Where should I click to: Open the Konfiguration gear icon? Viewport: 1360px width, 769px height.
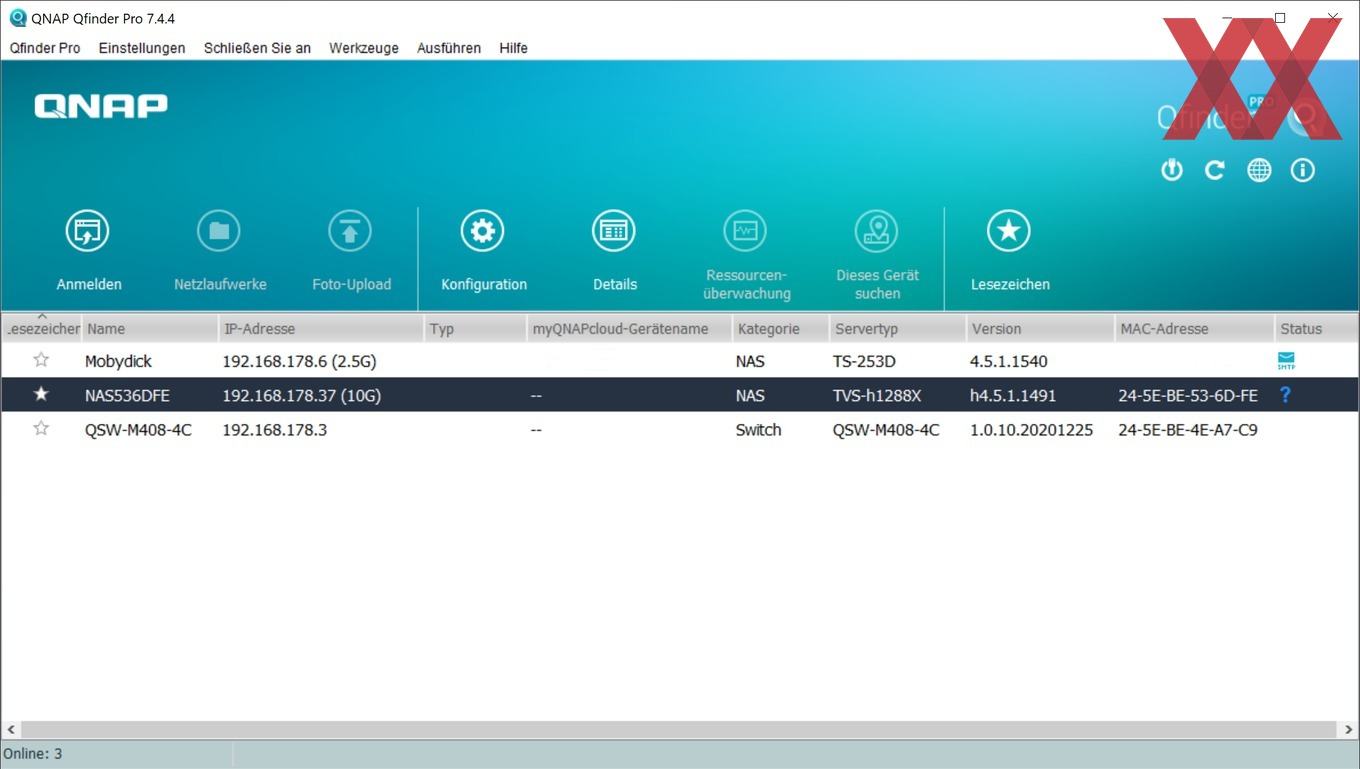pos(483,232)
